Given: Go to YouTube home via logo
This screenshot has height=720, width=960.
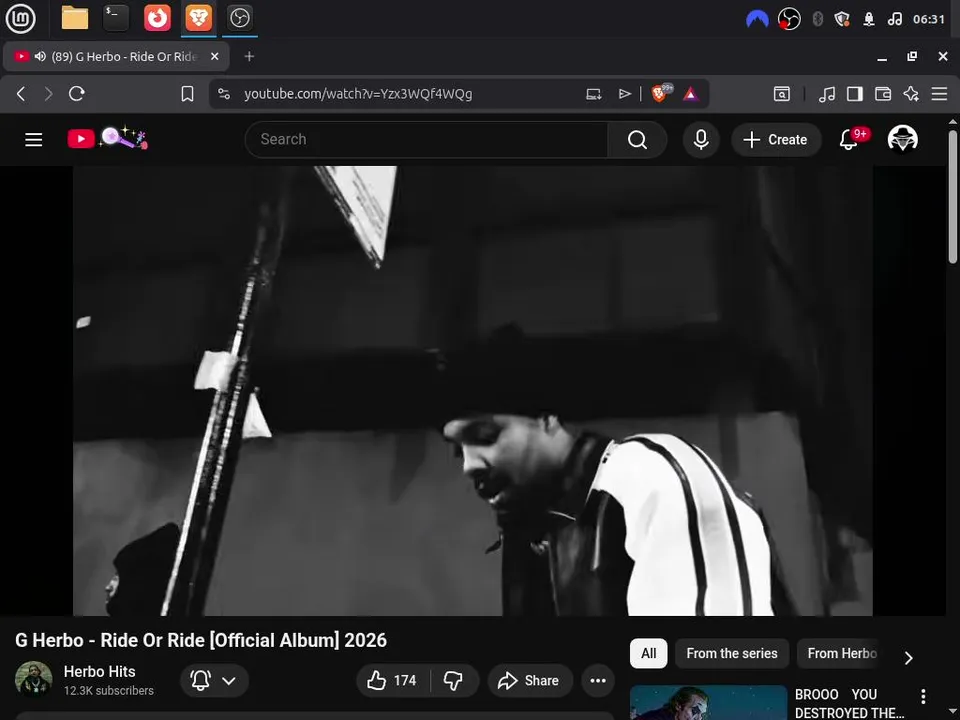Looking at the screenshot, I should [x=107, y=138].
